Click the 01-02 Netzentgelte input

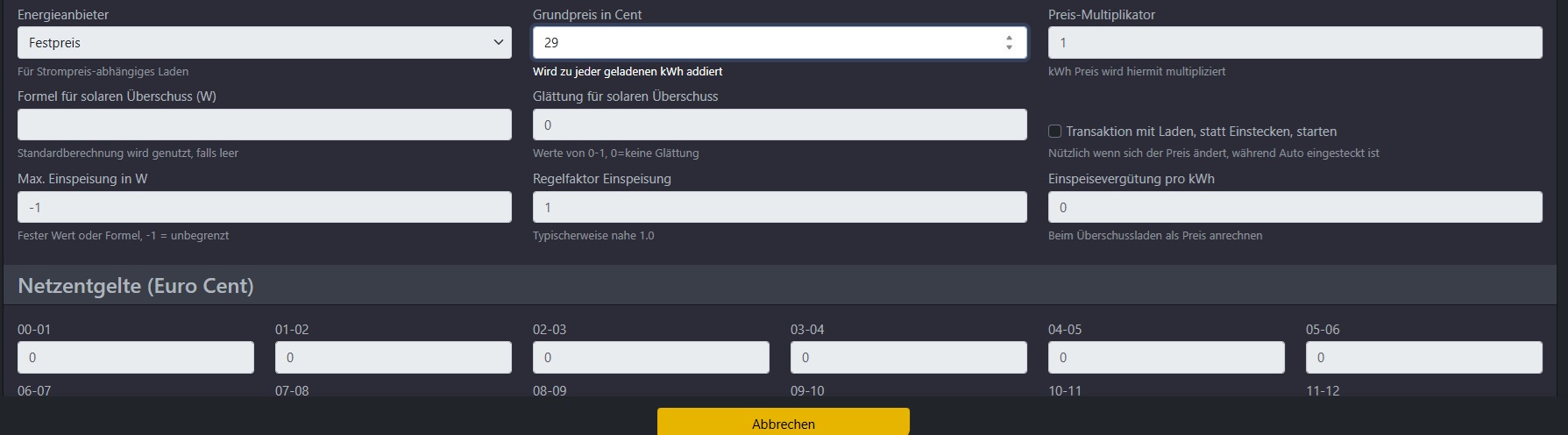click(x=393, y=358)
